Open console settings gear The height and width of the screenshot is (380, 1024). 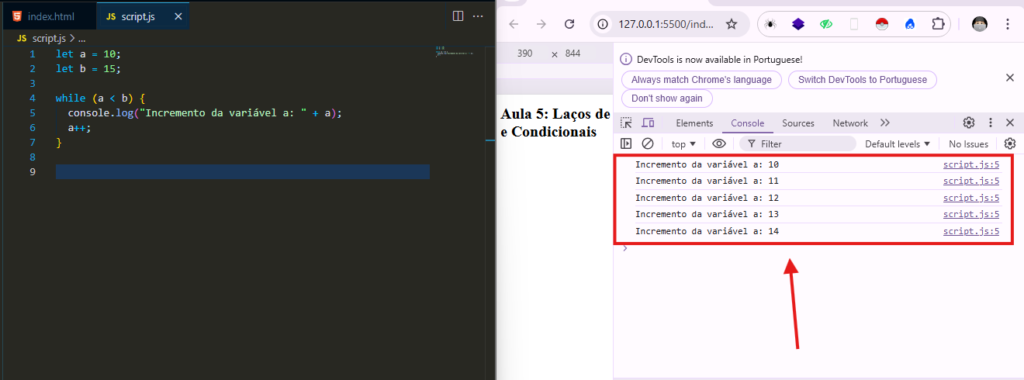pos(1010,144)
